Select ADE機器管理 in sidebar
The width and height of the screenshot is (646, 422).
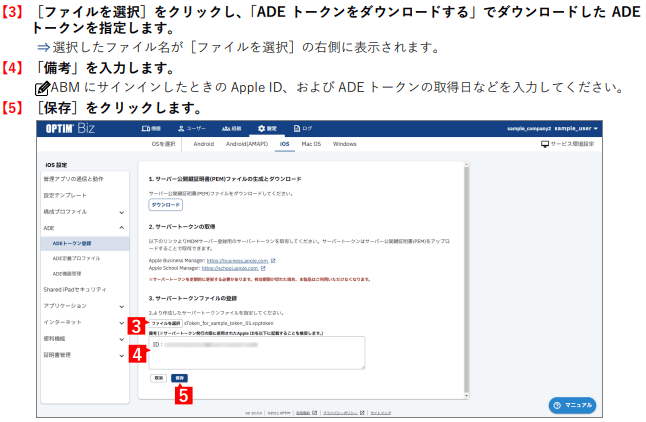pos(67,274)
